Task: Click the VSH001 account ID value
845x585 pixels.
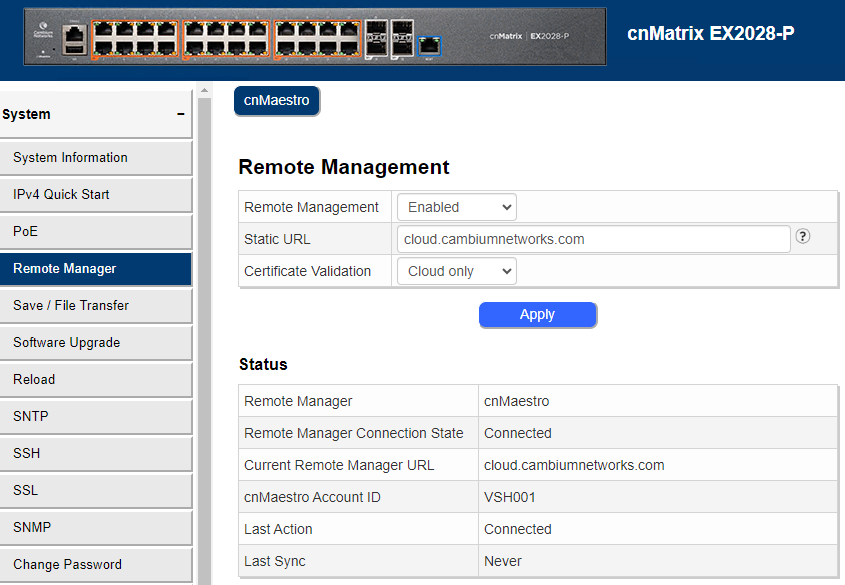Action: [x=510, y=497]
